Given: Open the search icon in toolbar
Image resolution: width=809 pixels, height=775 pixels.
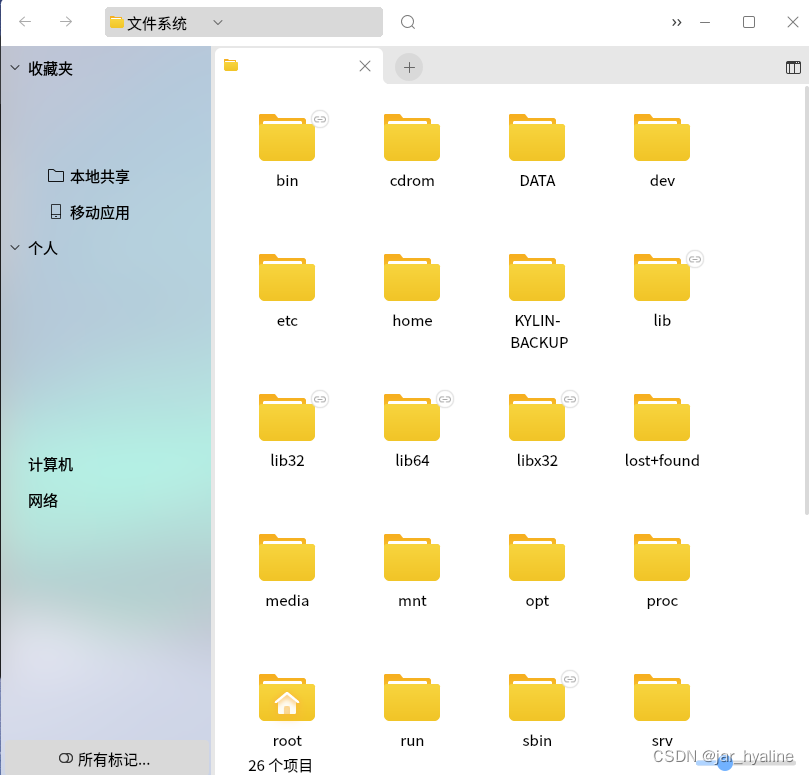Looking at the screenshot, I should click(x=406, y=21).
